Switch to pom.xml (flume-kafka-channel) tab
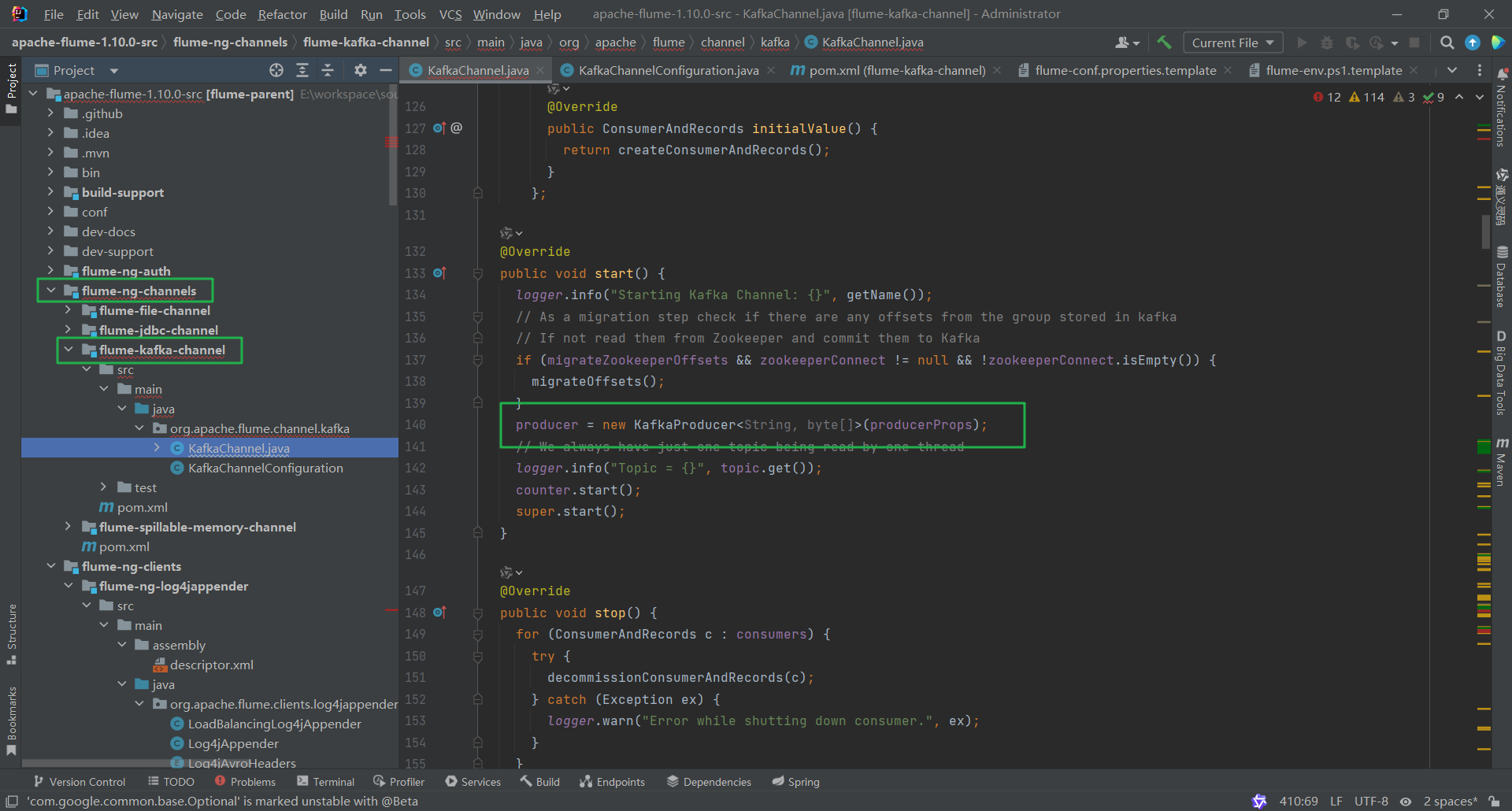 coord(896,70)
